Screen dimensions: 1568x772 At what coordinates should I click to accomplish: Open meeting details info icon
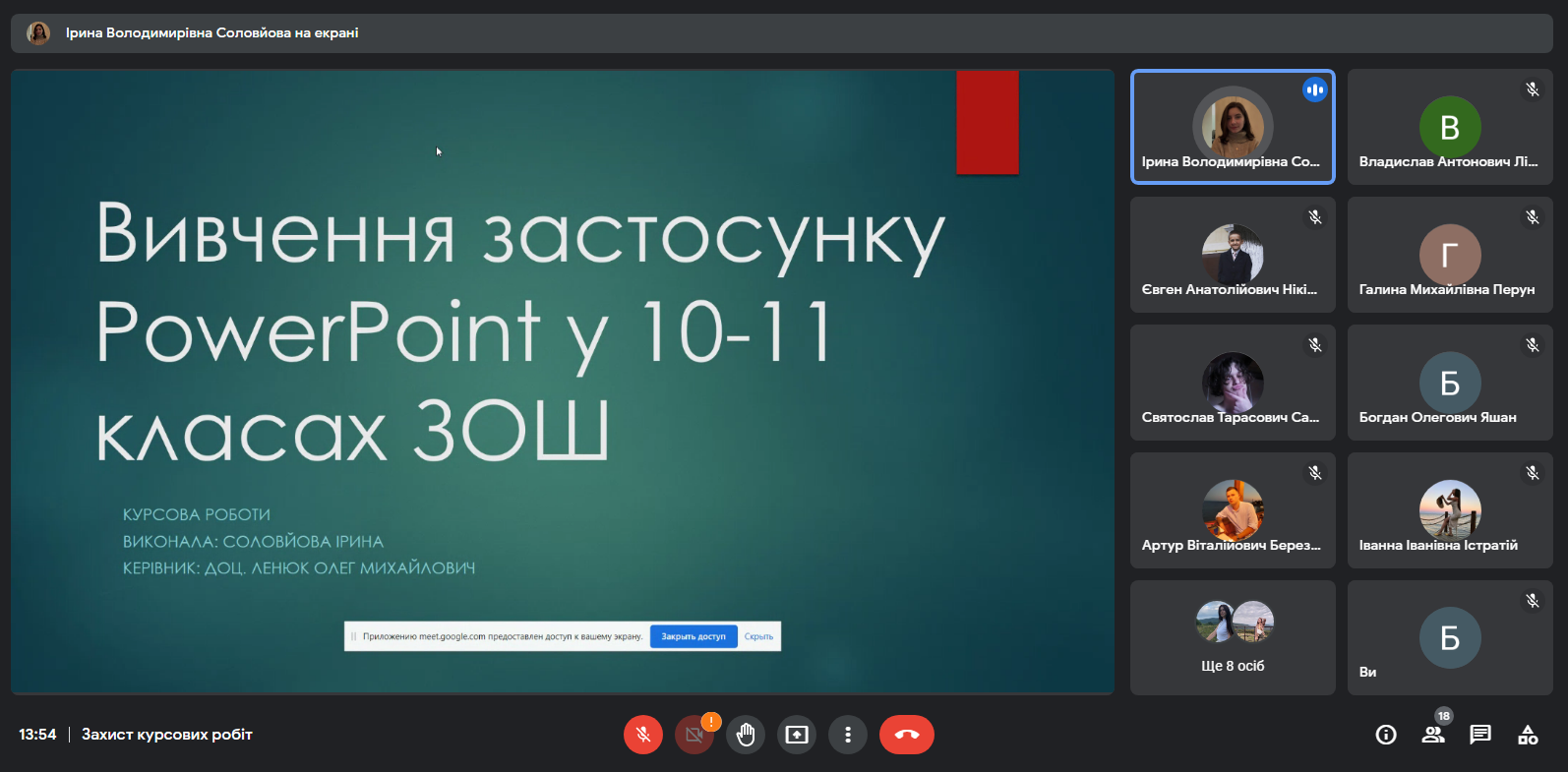click(x=1386, y=735)
